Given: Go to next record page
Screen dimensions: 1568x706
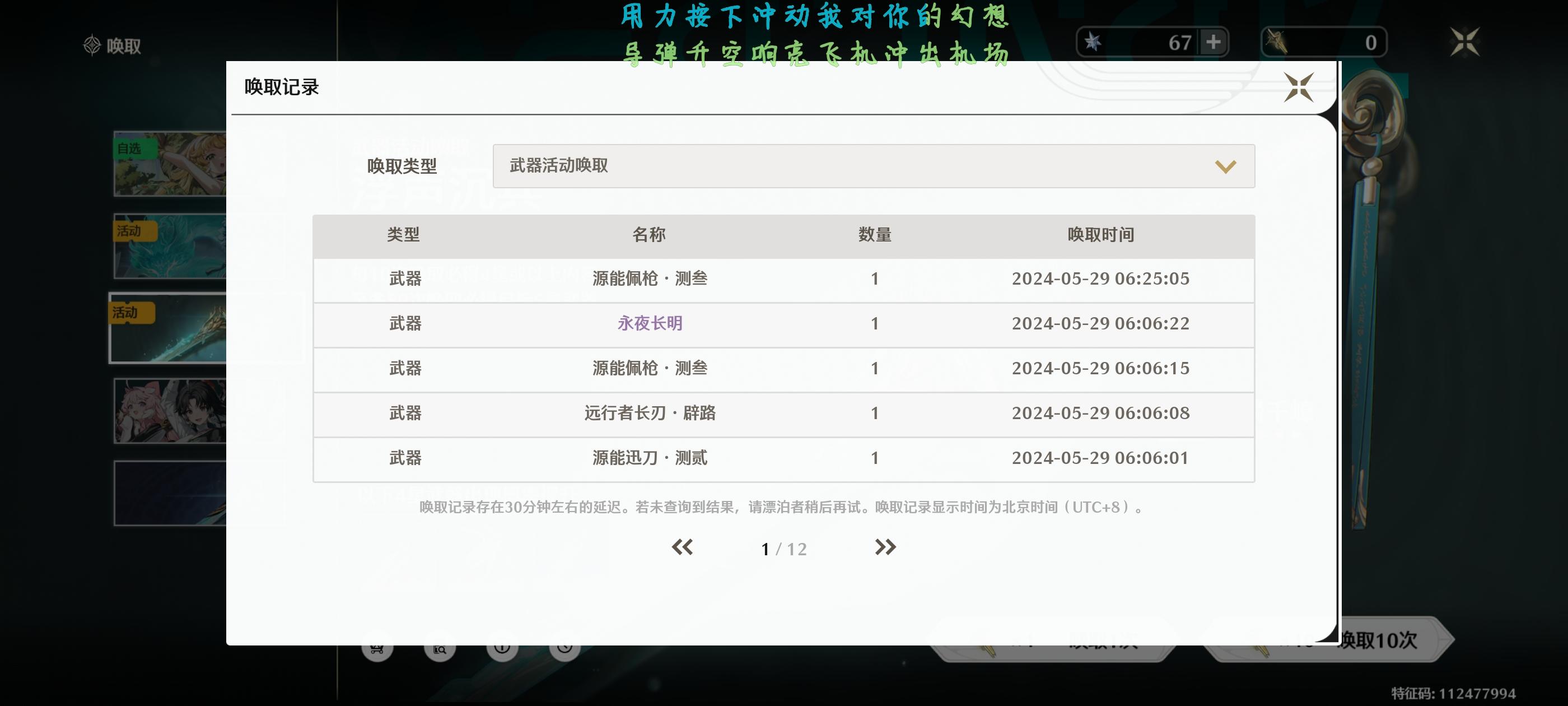Looking at the screenshot, I should (885, 547).
